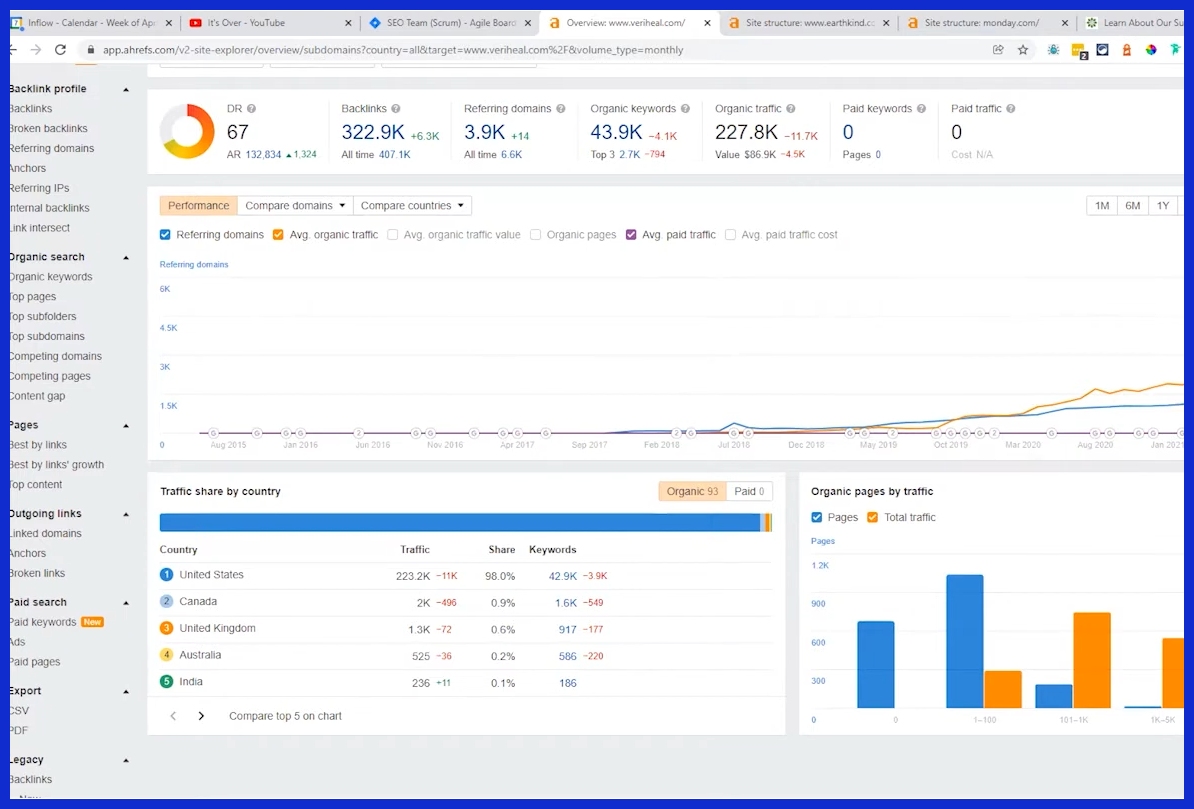This screenshot has width=1194, height=809.
Task: Uncheck Total traffic checkbox
Action: (x=873, y=517)
